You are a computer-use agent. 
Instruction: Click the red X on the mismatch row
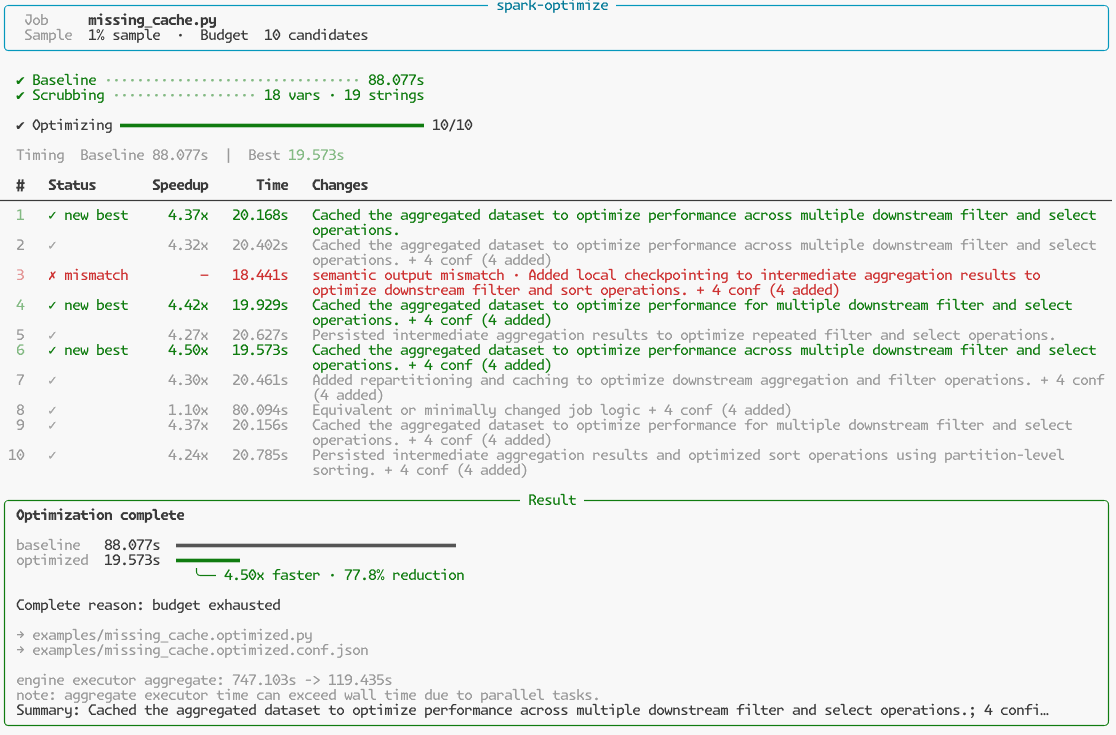coord(52,275)
